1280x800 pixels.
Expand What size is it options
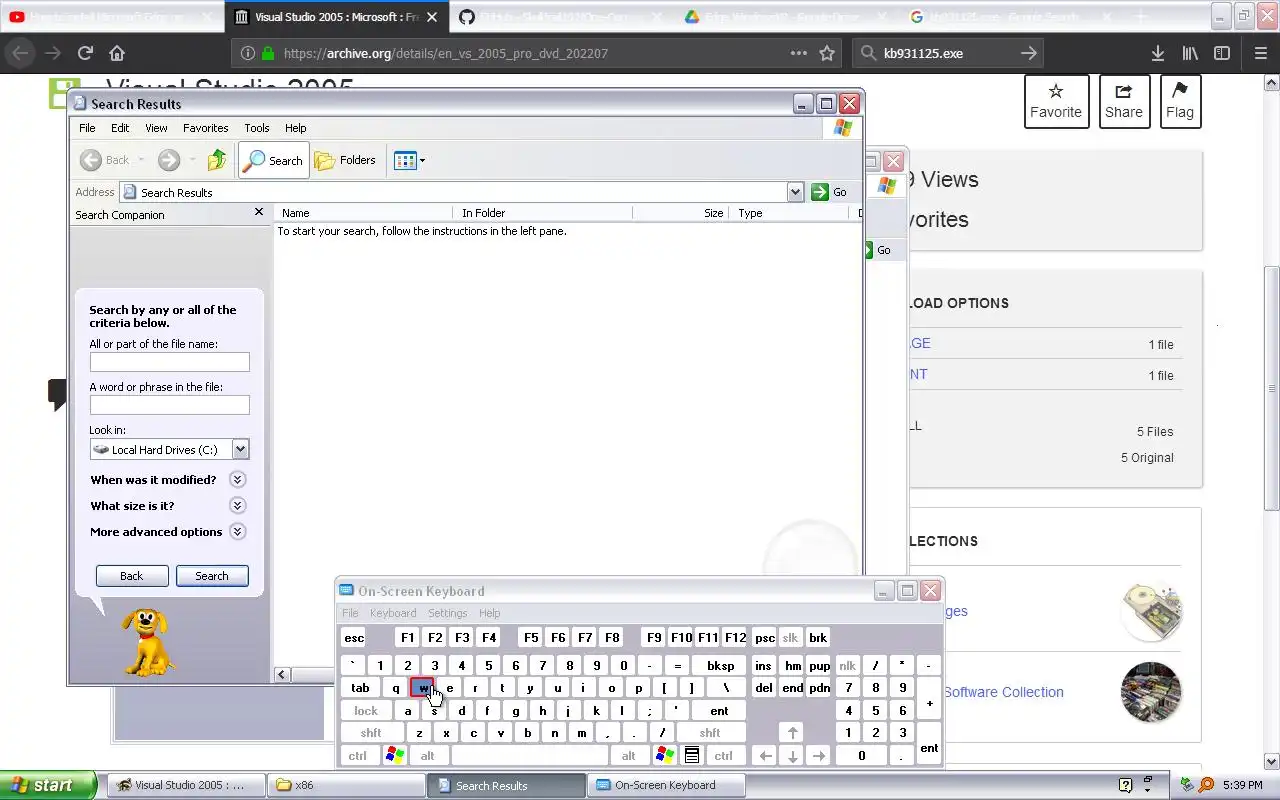click(237, 506)
